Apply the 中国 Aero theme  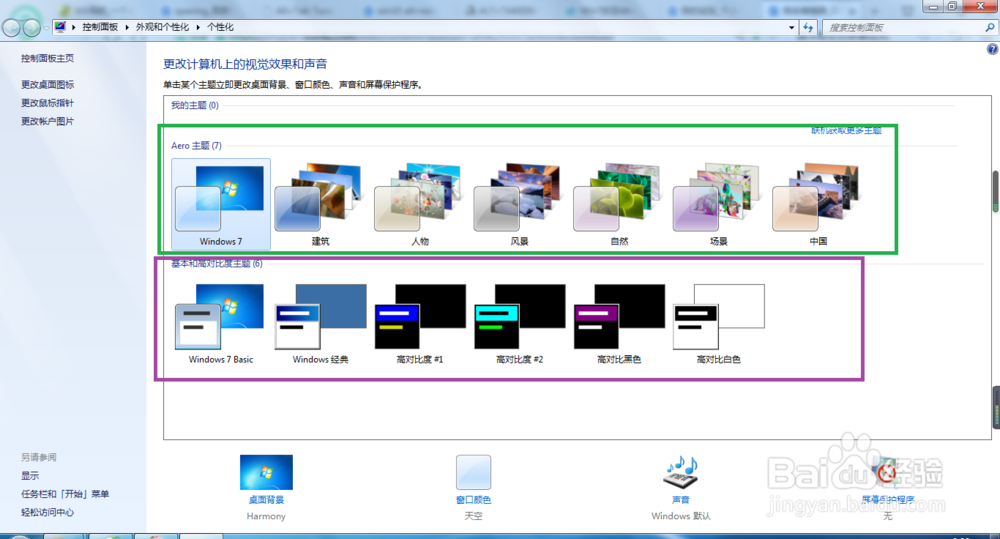click(x=818, y=204)
